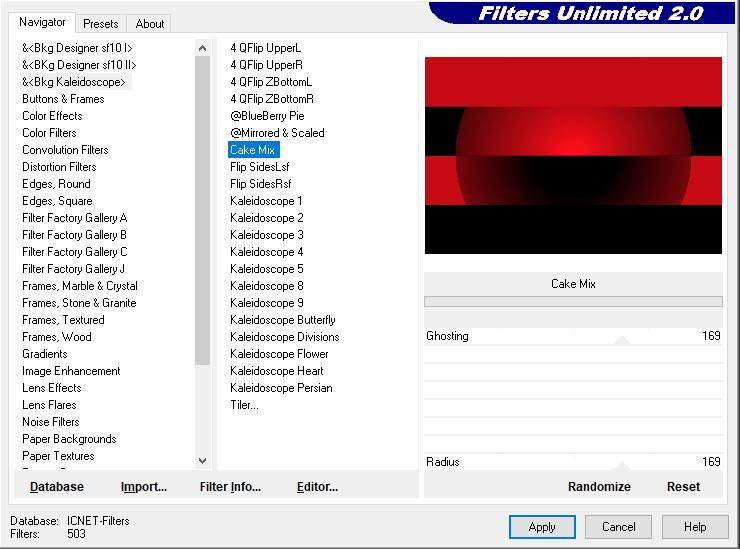Choose Frames, Stone & Granite
This screenshot has width=740, height=549.
coord(79,303)
